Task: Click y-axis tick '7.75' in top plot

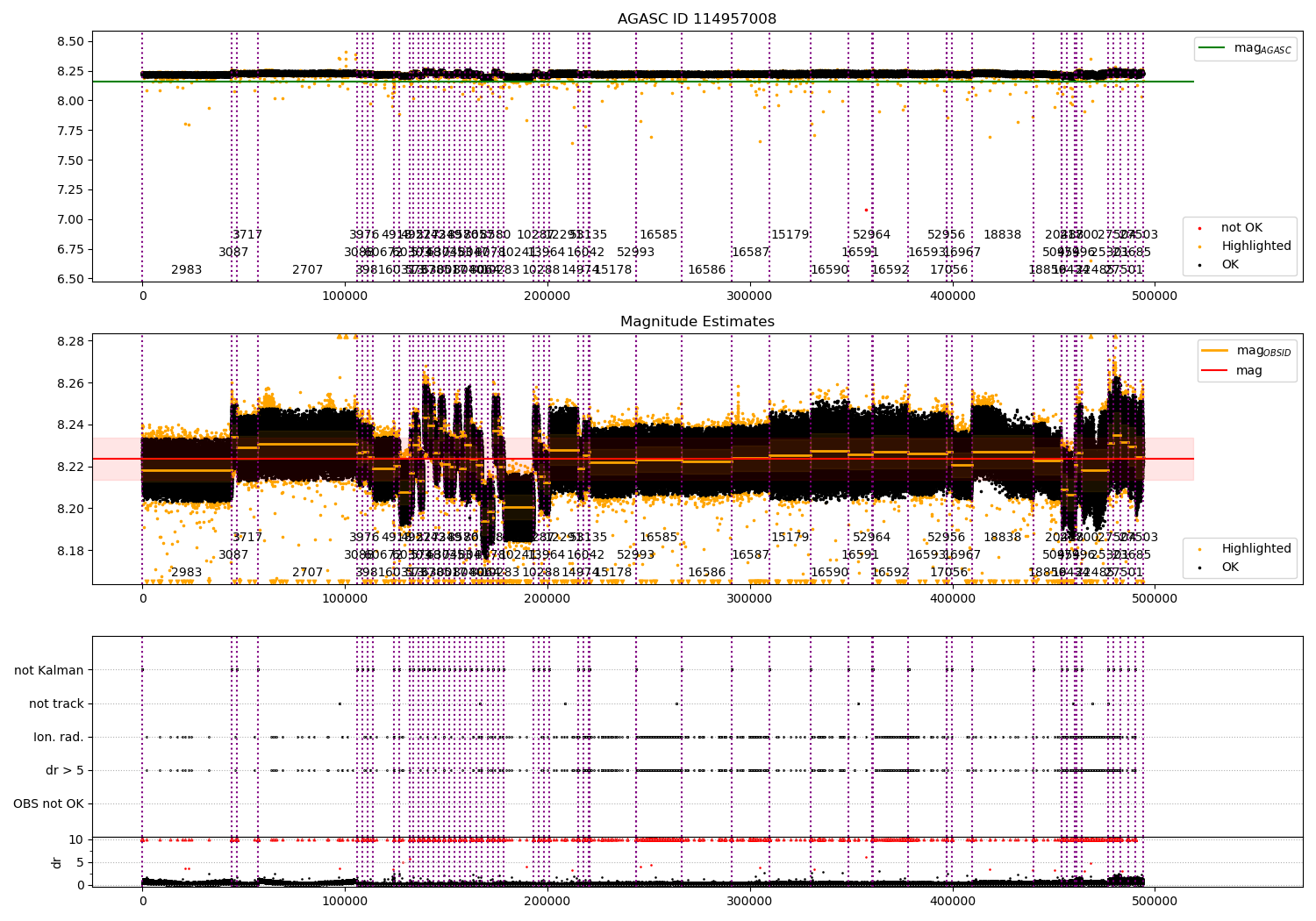Action: [70, 132]
